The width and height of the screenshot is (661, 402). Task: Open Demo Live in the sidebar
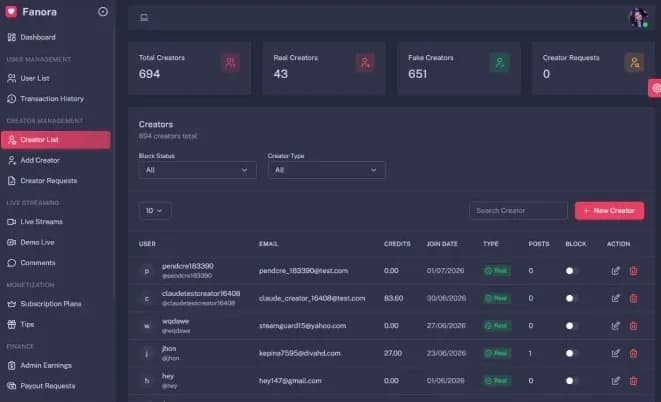click(x=56, y=242)
